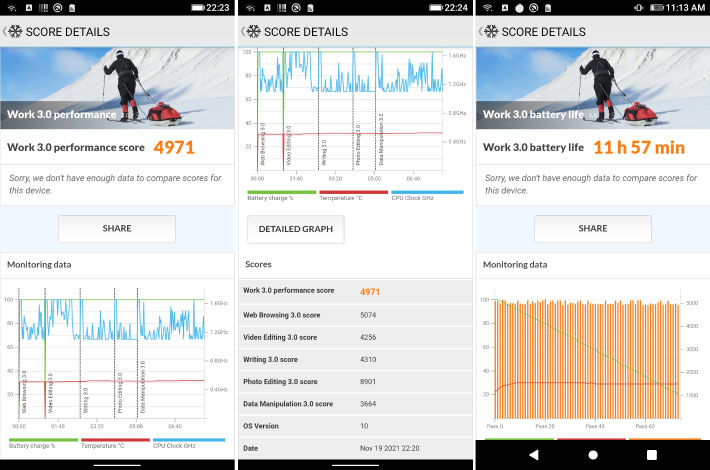The image size is (710, 470).
Task: Tap the snowflake back icon above performance score
Action: coord(15,31)
